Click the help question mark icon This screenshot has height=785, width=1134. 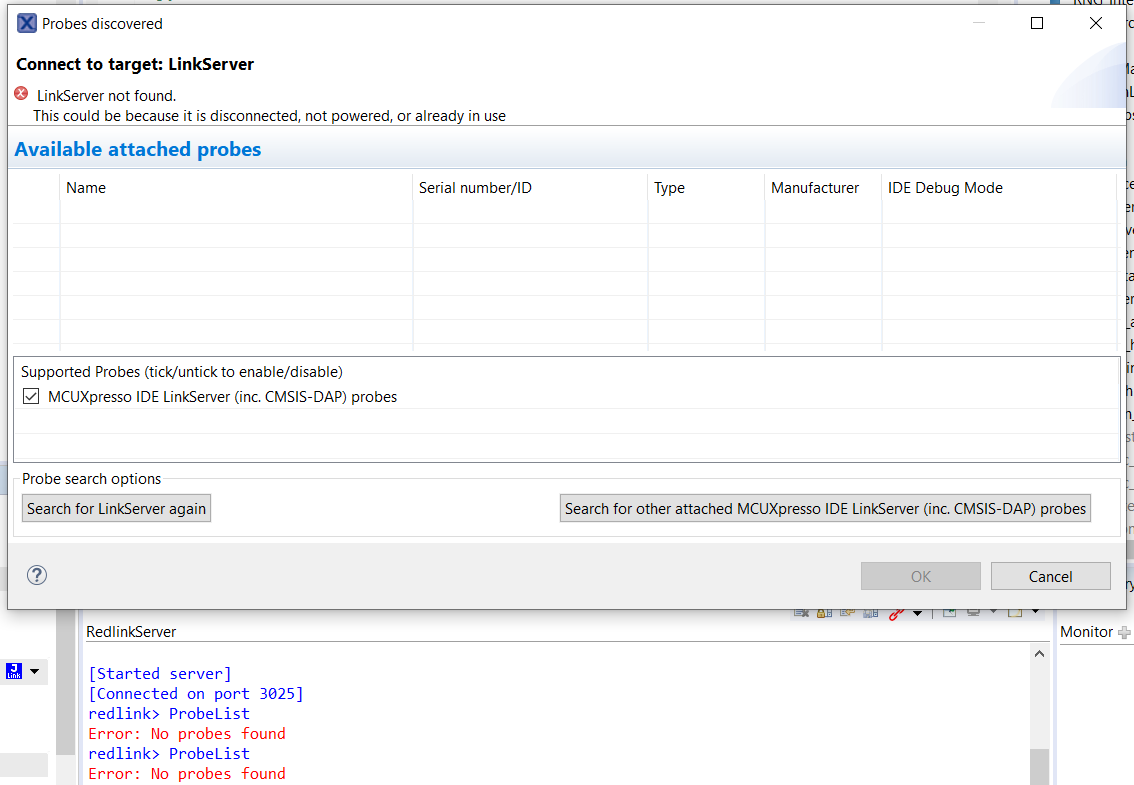(37, 575)
